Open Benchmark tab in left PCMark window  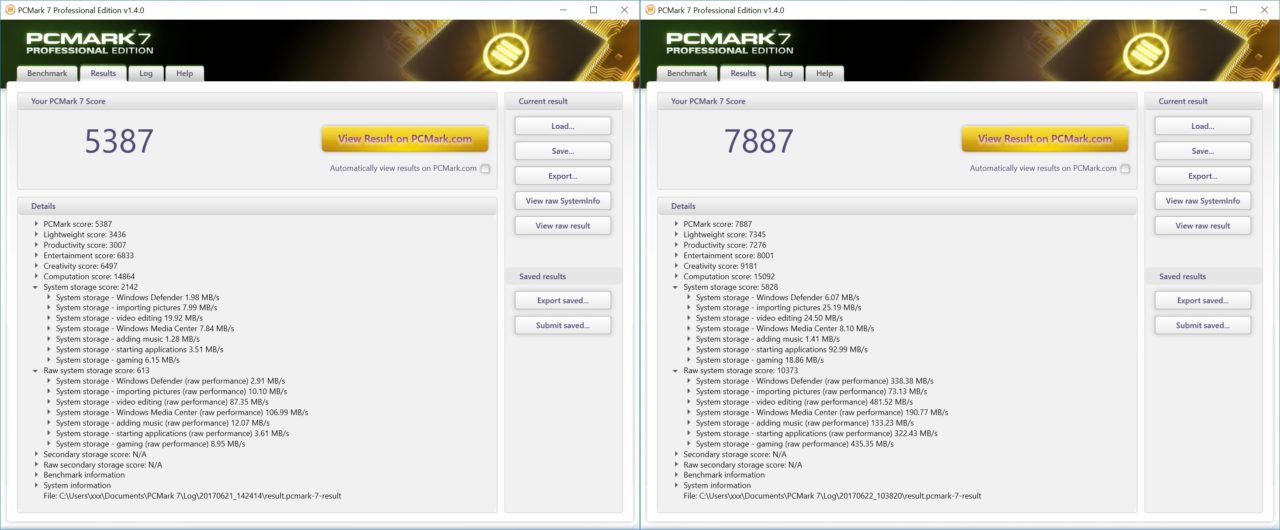47,73
